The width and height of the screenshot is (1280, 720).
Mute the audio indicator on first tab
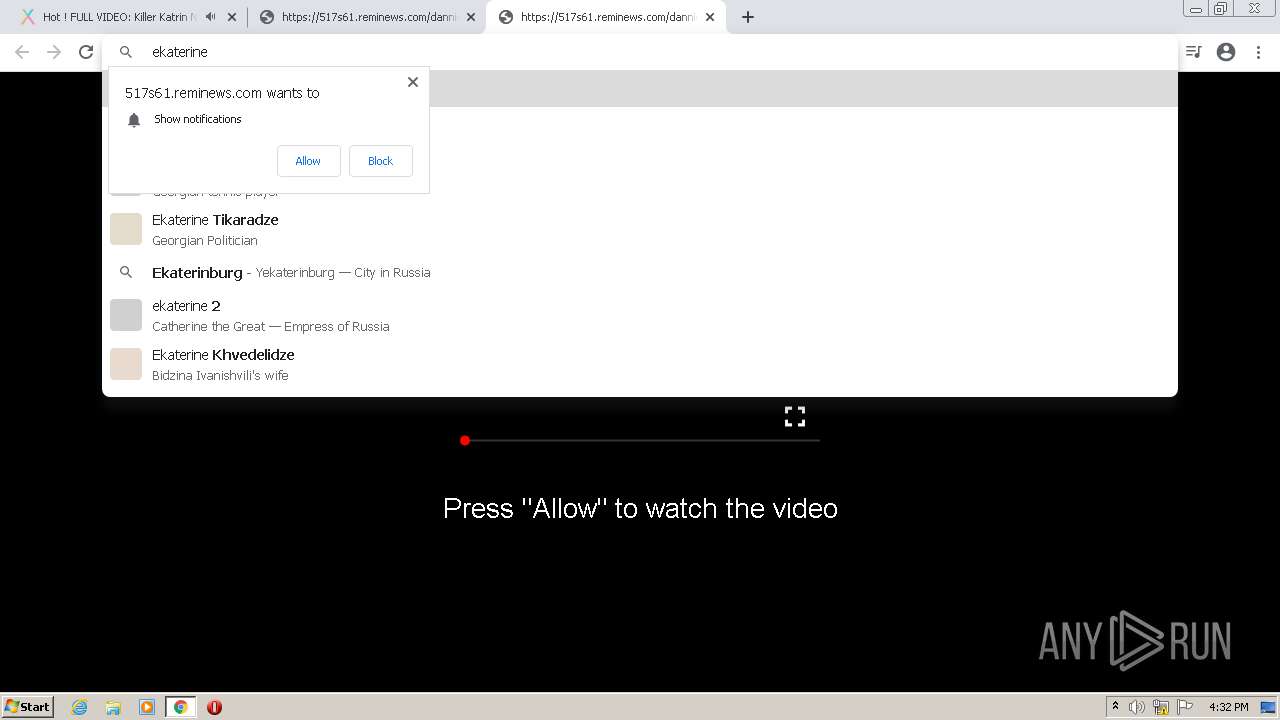pyautogui.click(x=210, y=17)
